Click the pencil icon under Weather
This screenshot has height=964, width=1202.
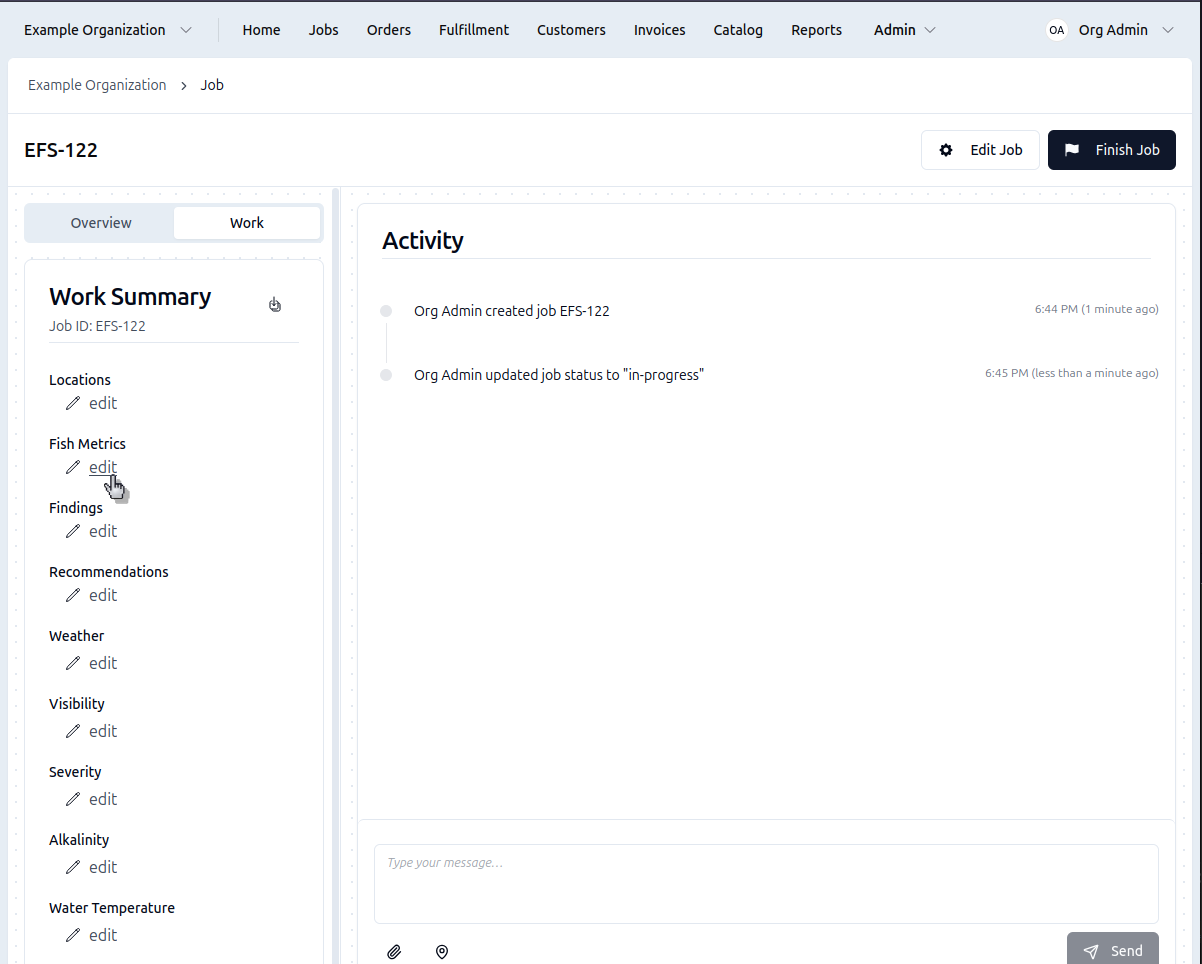pyautogui.click(x=73, y=663)
